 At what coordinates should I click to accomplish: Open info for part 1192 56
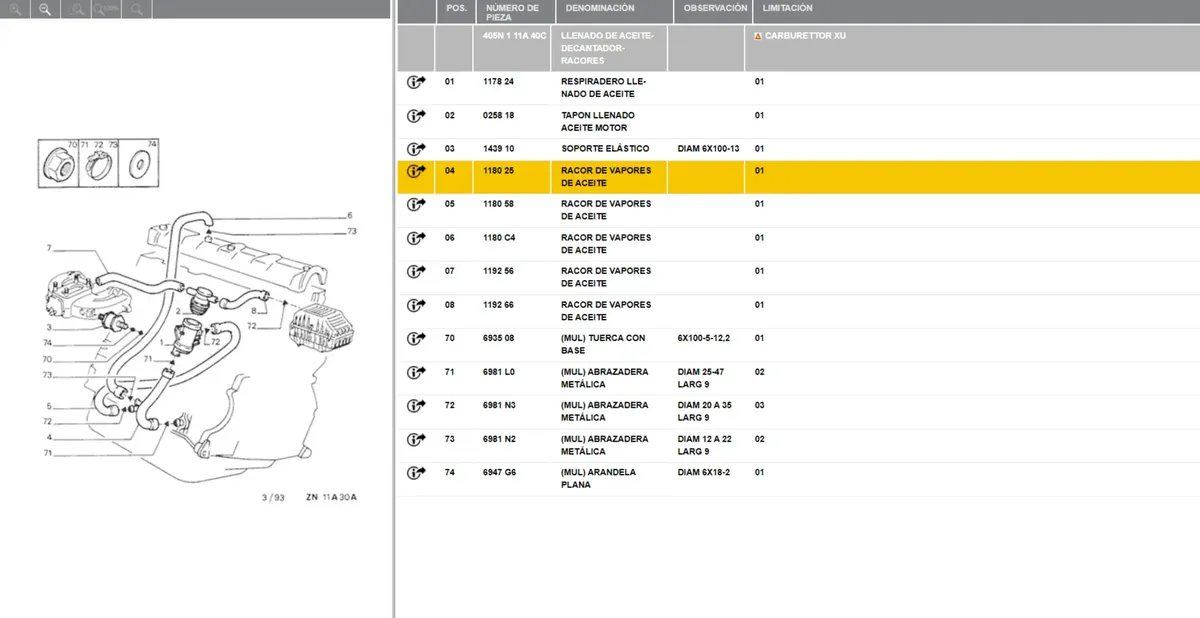click(416, 271)
